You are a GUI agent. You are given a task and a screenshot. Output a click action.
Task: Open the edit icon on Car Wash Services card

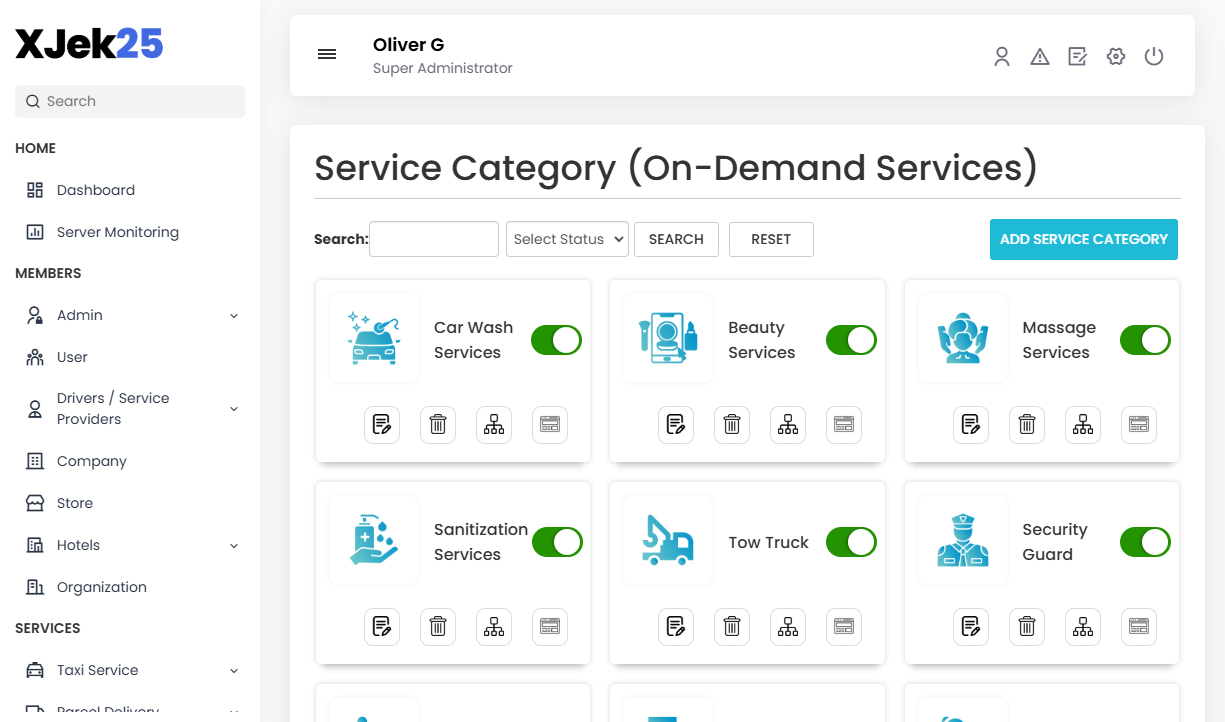coord(381,424)
